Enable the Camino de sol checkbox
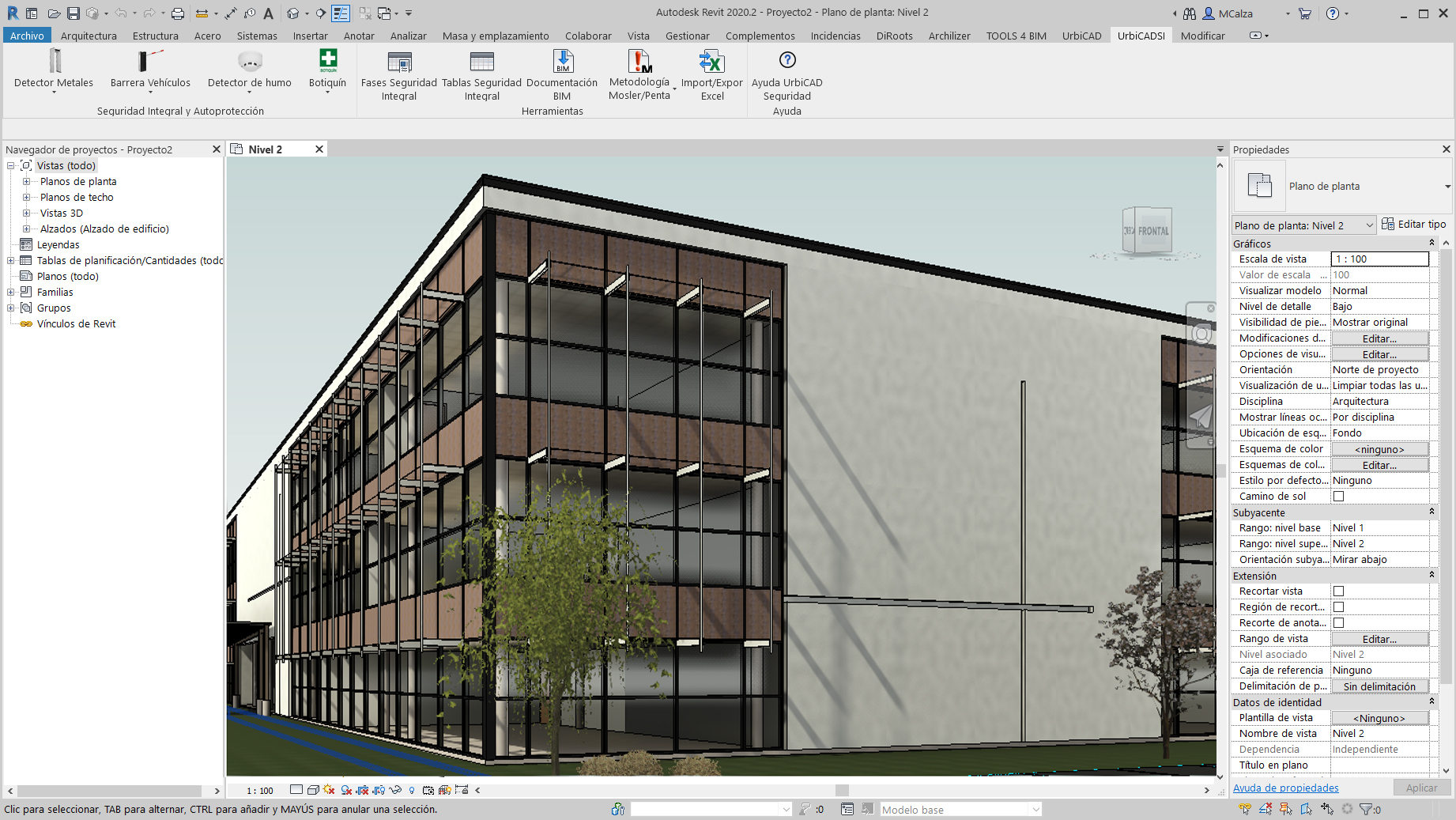 1338,497
